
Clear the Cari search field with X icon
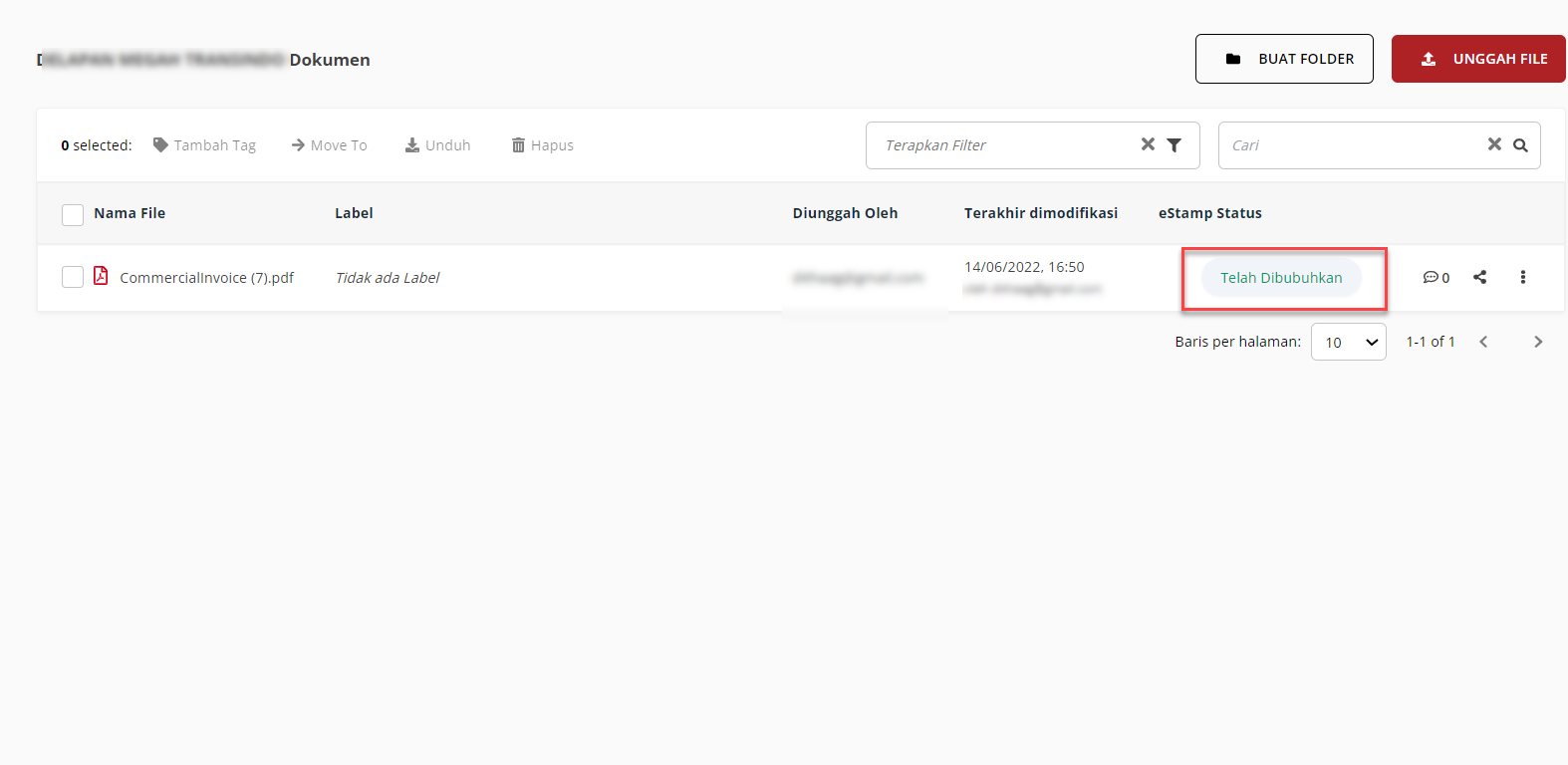point(1494,144)
